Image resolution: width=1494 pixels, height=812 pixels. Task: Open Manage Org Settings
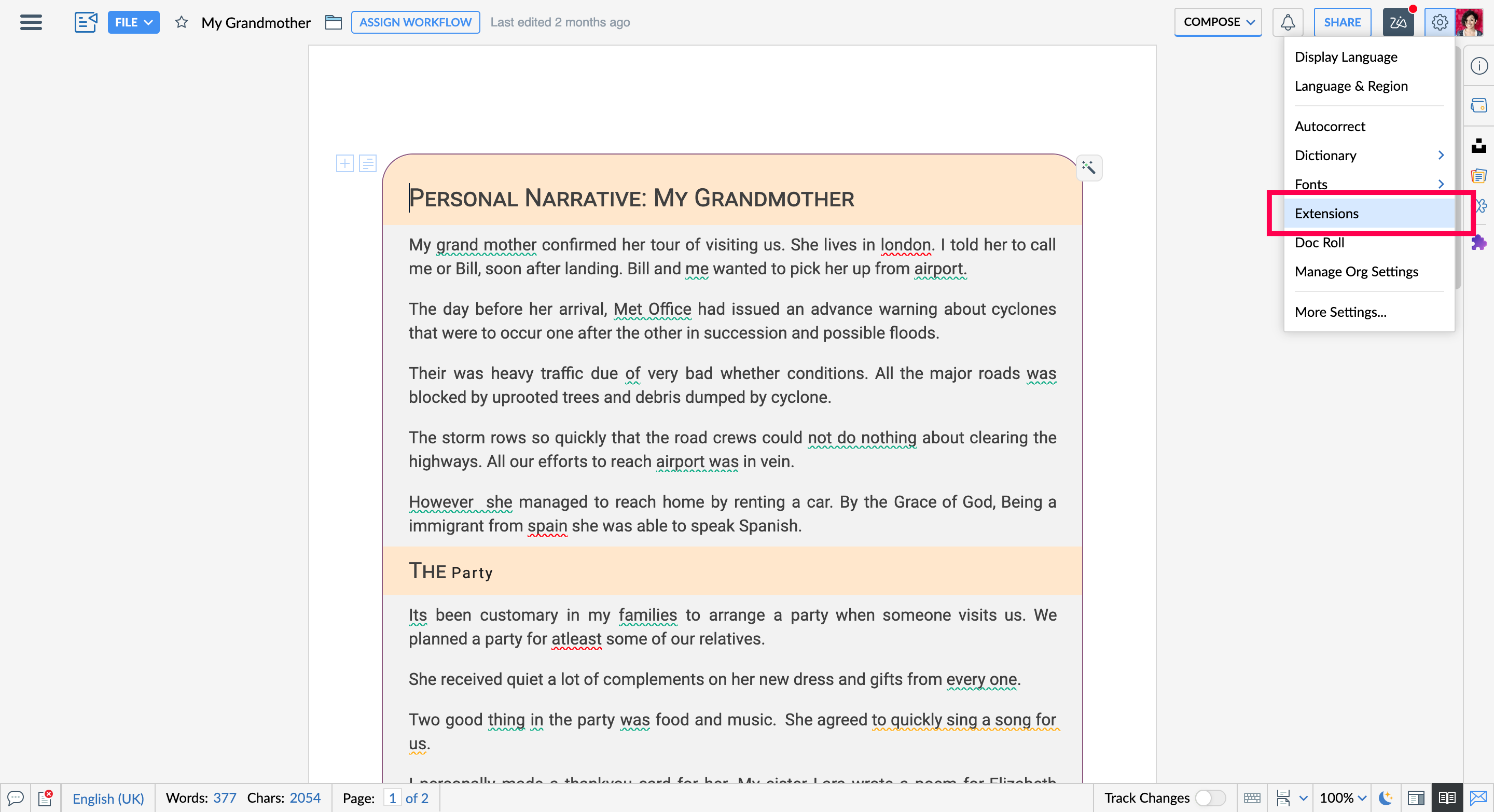tap(1369, 271)
